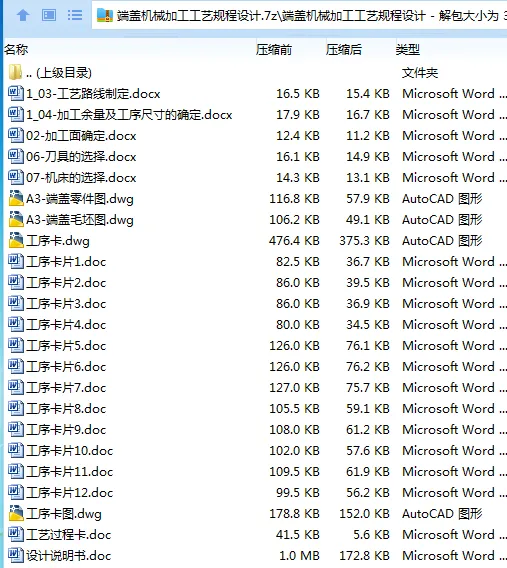Select file name 工序卡图.dwg

pos(64,514)
